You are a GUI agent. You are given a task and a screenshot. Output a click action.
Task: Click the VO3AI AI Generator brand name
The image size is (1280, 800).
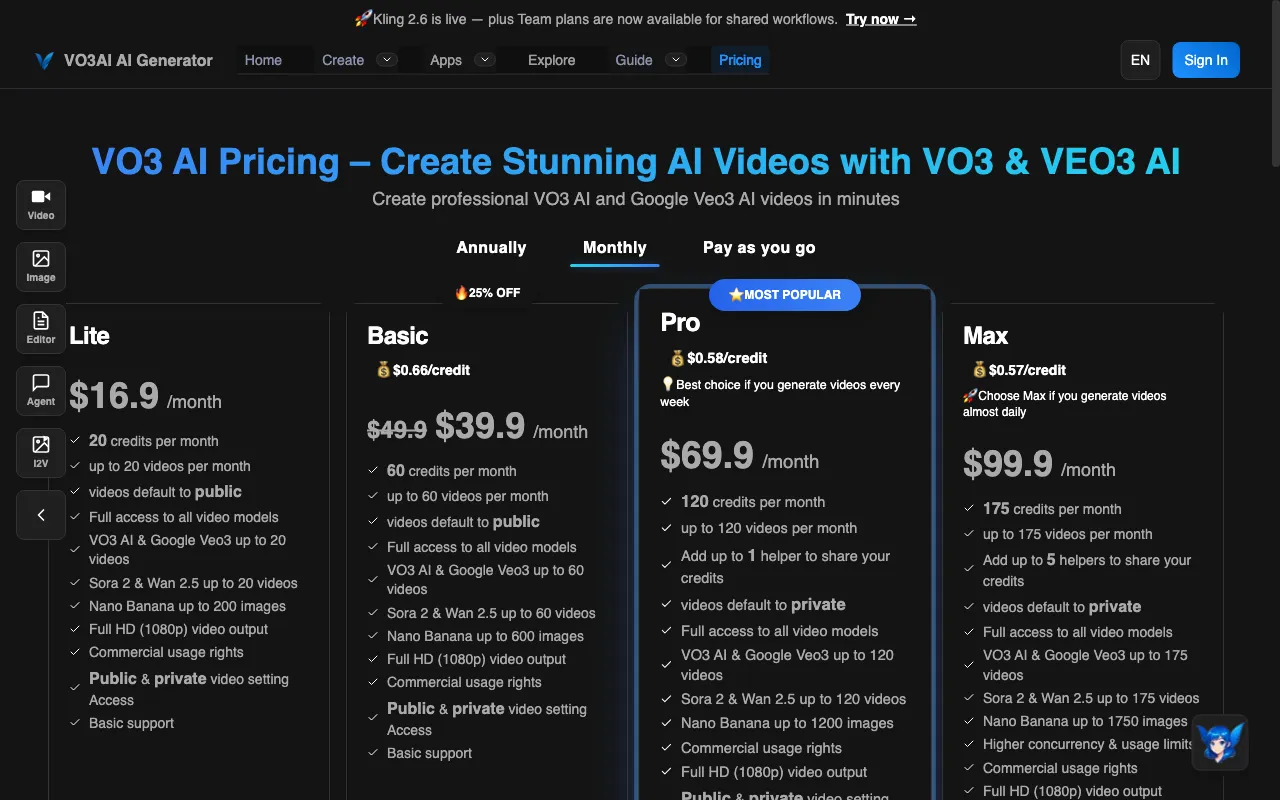(x=138, y=60)
